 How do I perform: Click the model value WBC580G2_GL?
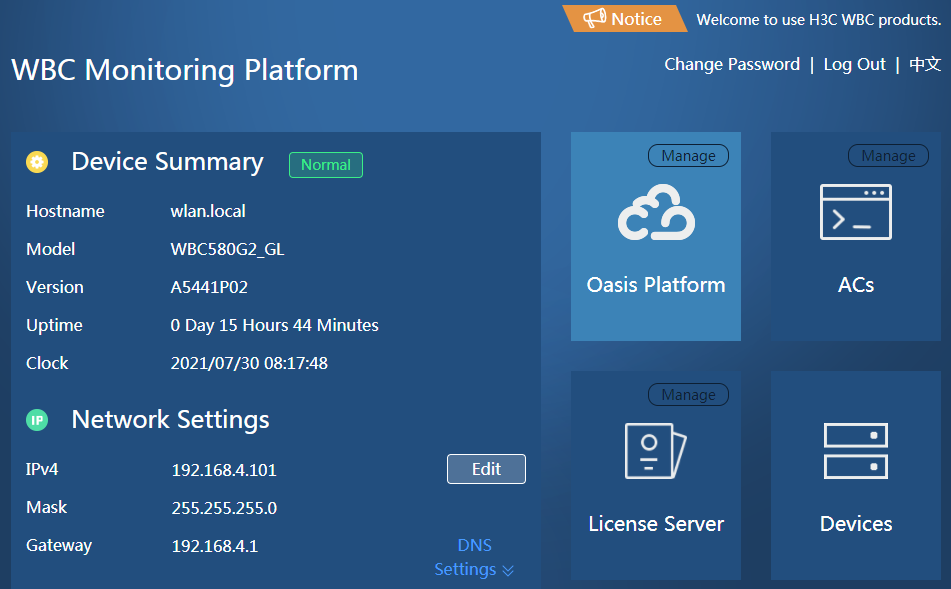227,249
